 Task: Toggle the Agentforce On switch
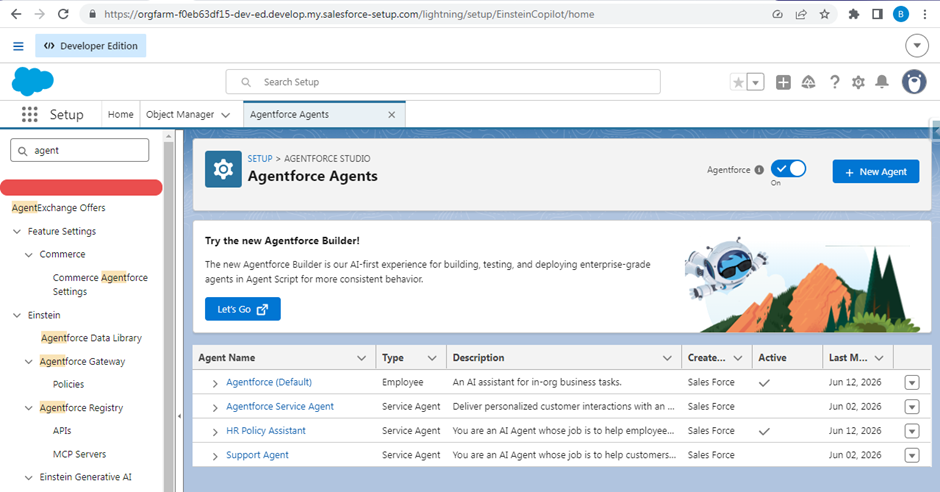pyautogui.click(x=788, y=169)
